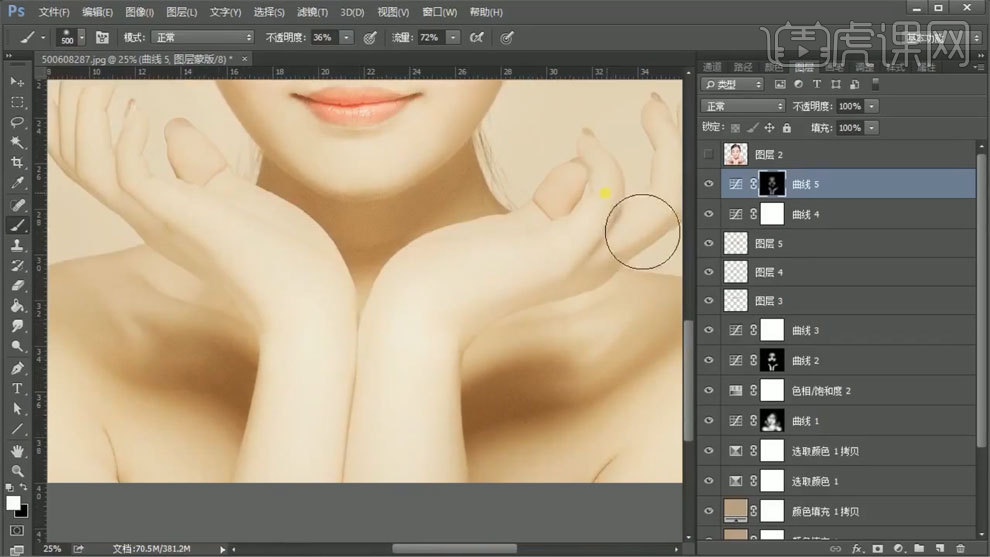Click the 曲线 2 layer mask thumbnail

point(772,361)
